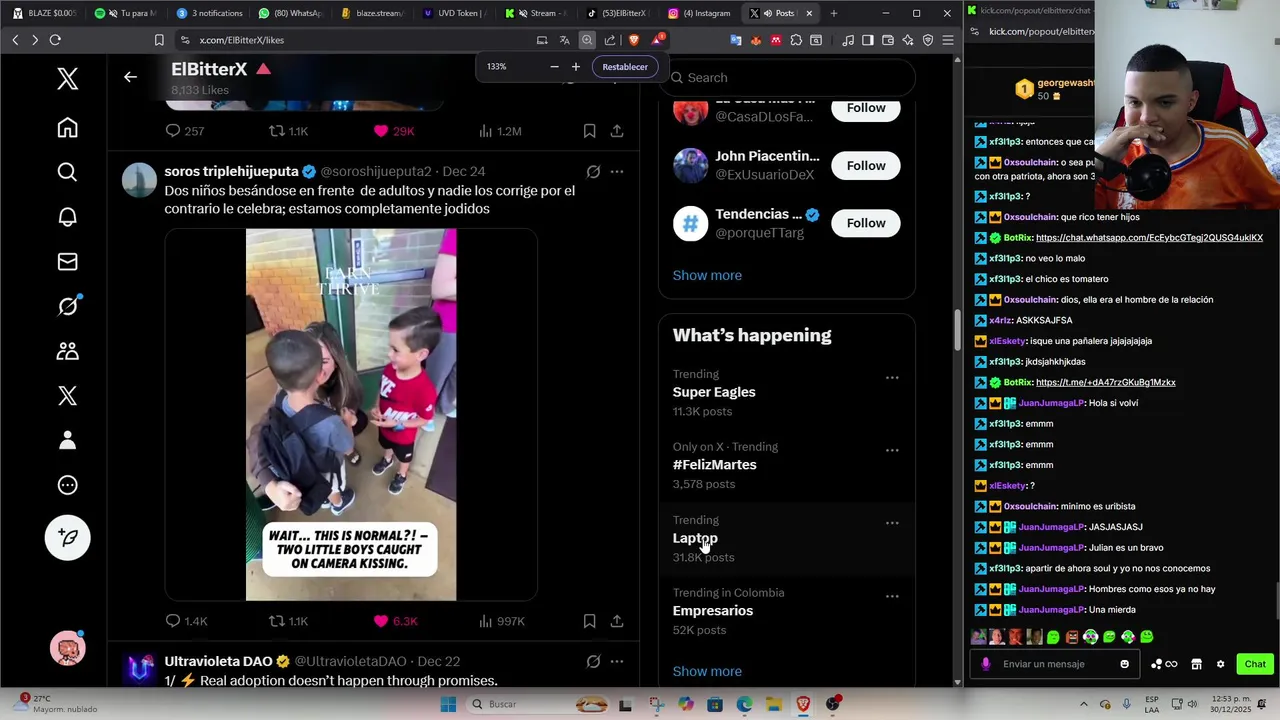Open more options on Ultravioleta DAO post
The height and width of the screenshot is (720, 1280).
[617, 661]
